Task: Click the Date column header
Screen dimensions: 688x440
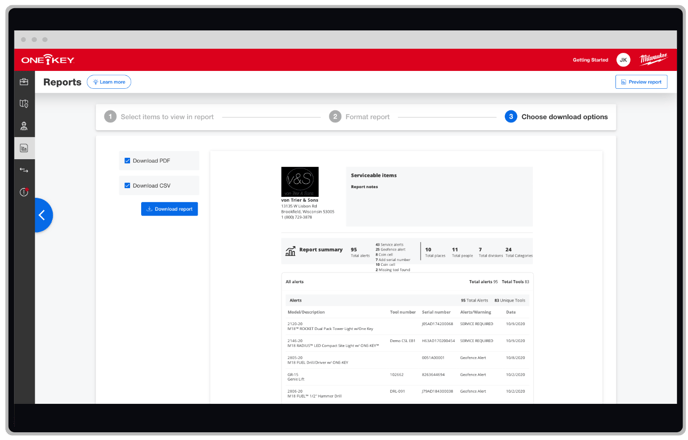Action: pos(511,312)
